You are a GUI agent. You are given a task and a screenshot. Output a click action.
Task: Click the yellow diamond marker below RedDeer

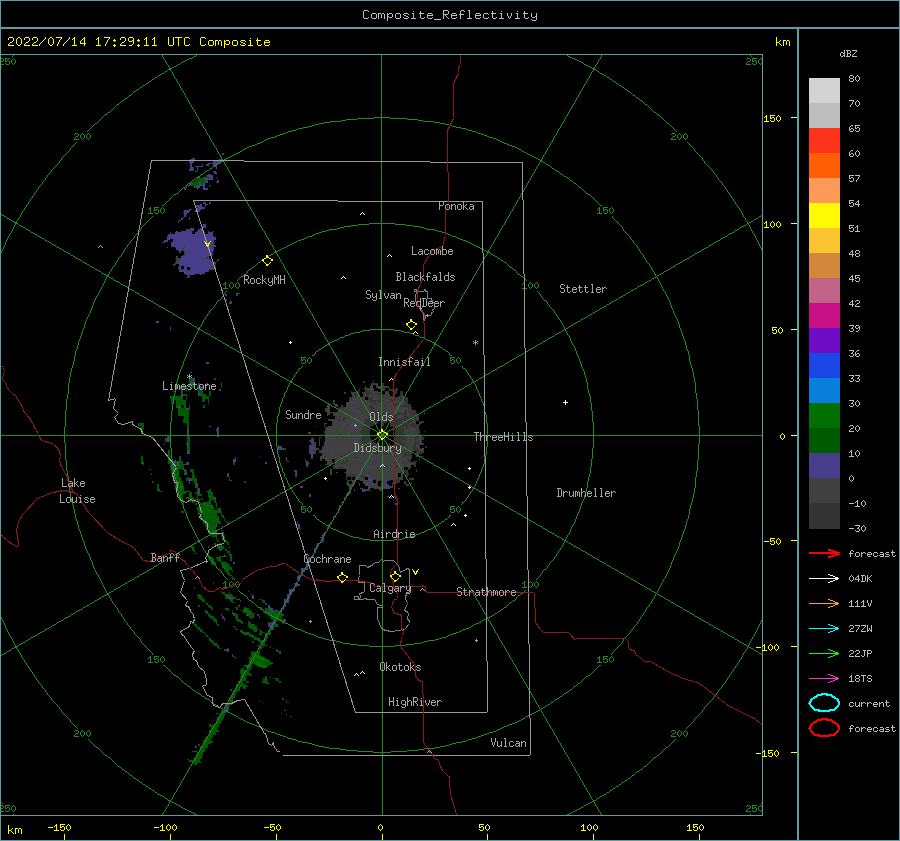click(x=411, y=325)
